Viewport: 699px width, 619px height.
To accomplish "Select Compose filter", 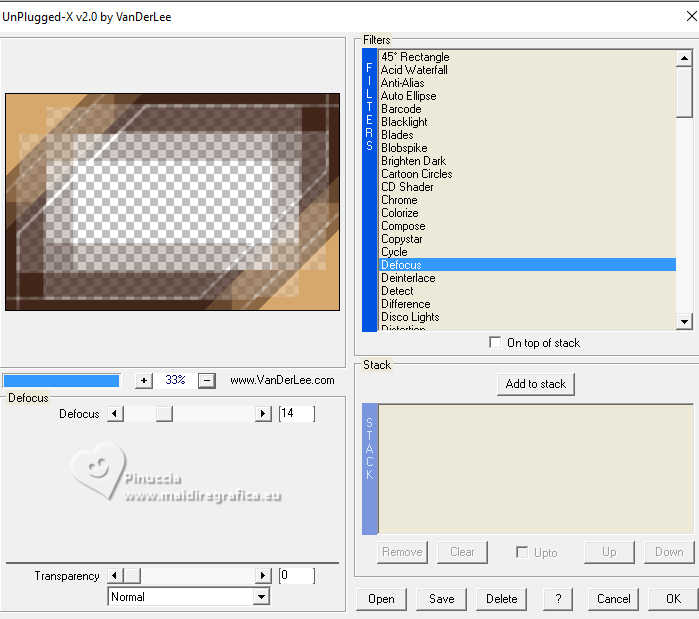I will [x=527, y=226].
